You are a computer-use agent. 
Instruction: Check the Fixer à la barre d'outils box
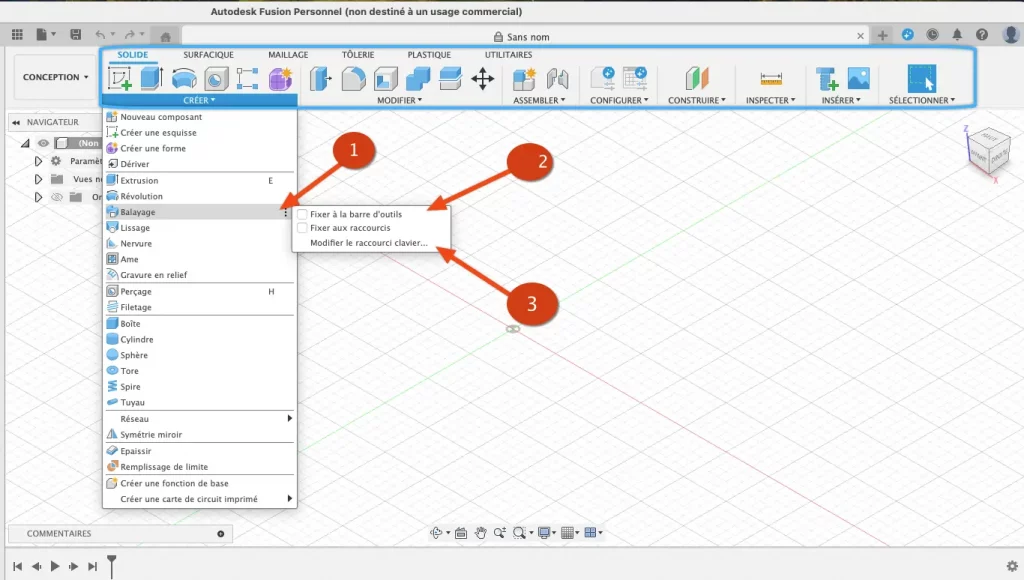[x=302, y=213]
